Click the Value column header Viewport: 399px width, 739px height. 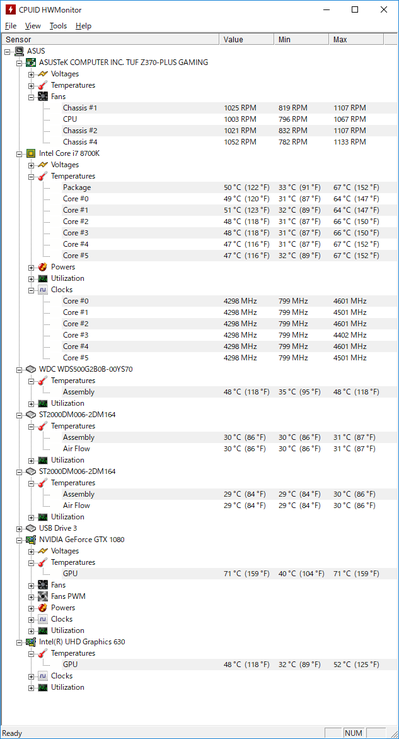(x=246, y=40)
